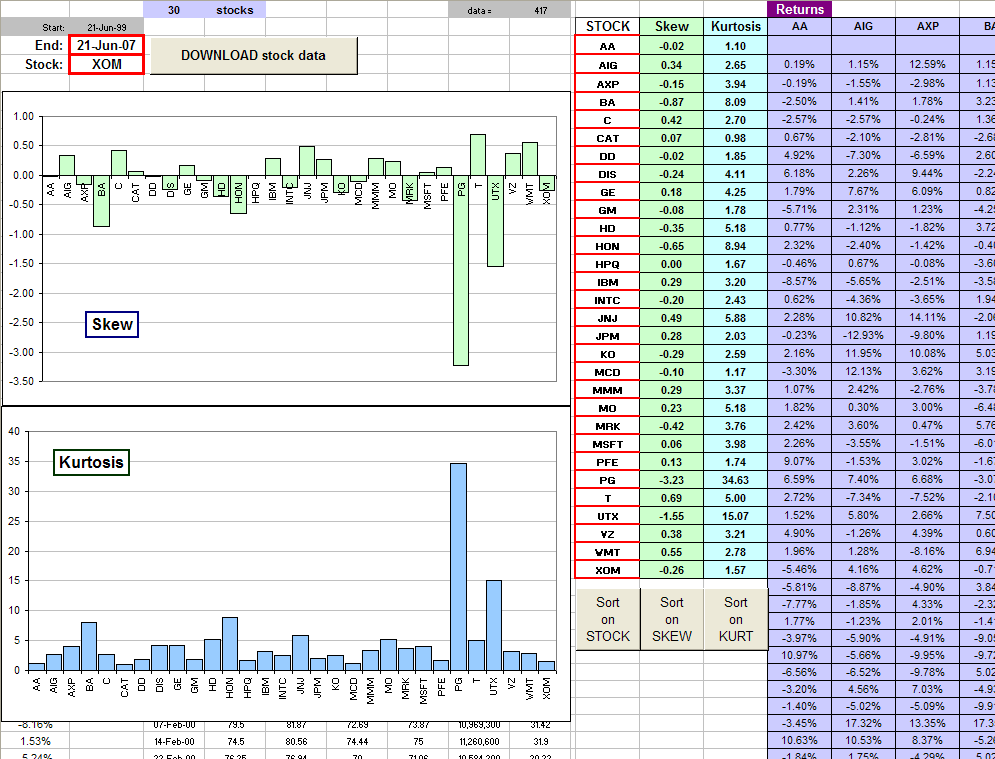Click the Skew column header in the table
995x759 pixels.
pyautogui.click(x=671, y=26)
